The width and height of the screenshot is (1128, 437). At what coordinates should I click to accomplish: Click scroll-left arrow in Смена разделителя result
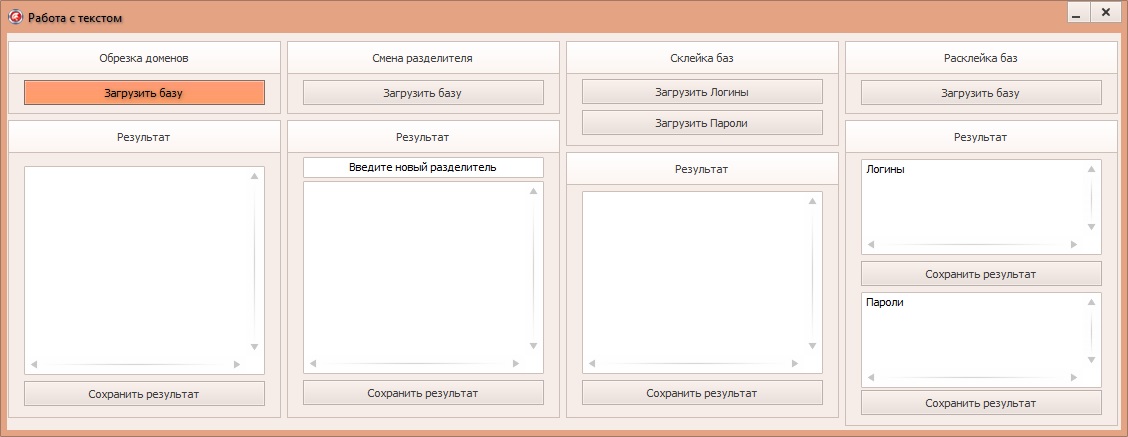coord(312,364)
